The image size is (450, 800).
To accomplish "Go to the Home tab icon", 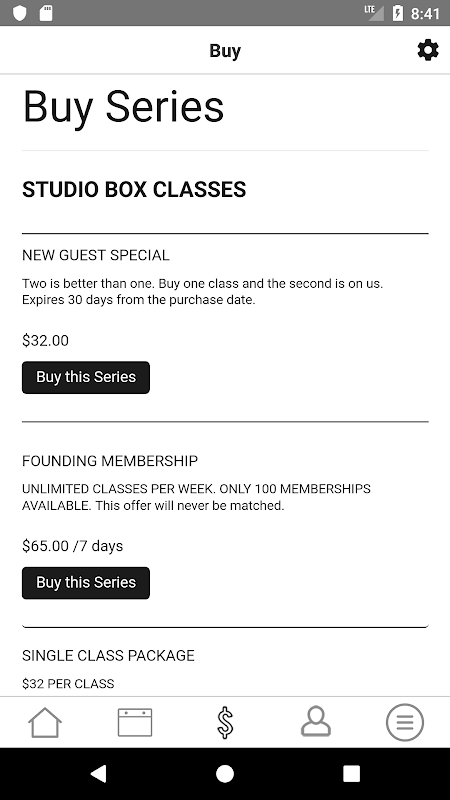I will (x=45, y=722).
